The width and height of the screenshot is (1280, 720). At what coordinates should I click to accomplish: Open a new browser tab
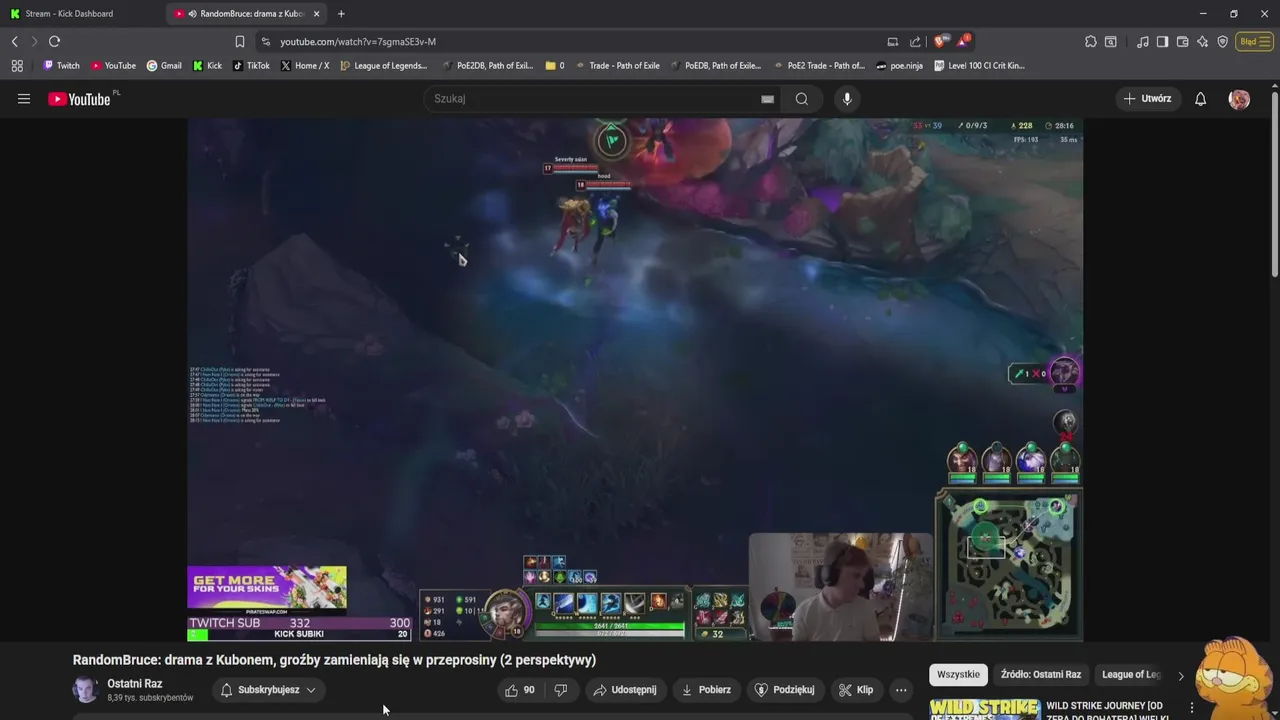341,14
